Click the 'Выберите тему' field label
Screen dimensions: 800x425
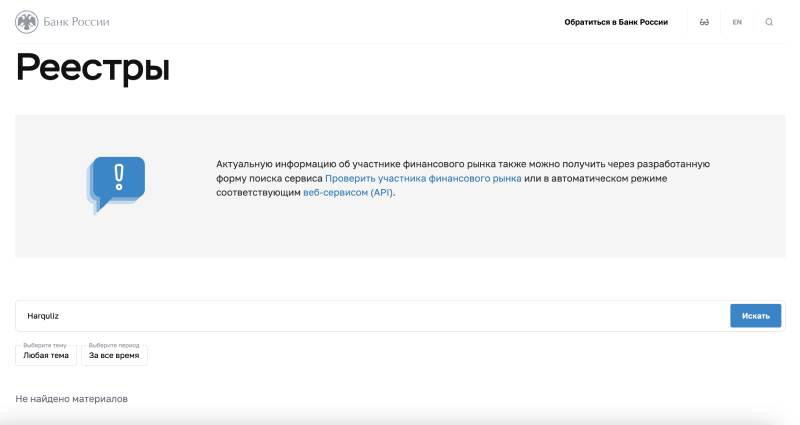pos(43,345)
